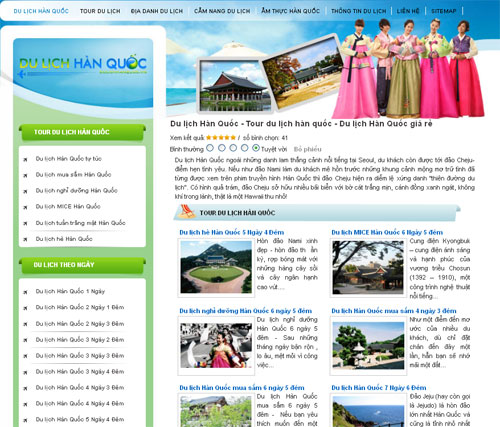Open the TOUR DU LỊCH menu item
Image resolution: width=500 pixels, height=427 pixels.
[x=100, y=11]
